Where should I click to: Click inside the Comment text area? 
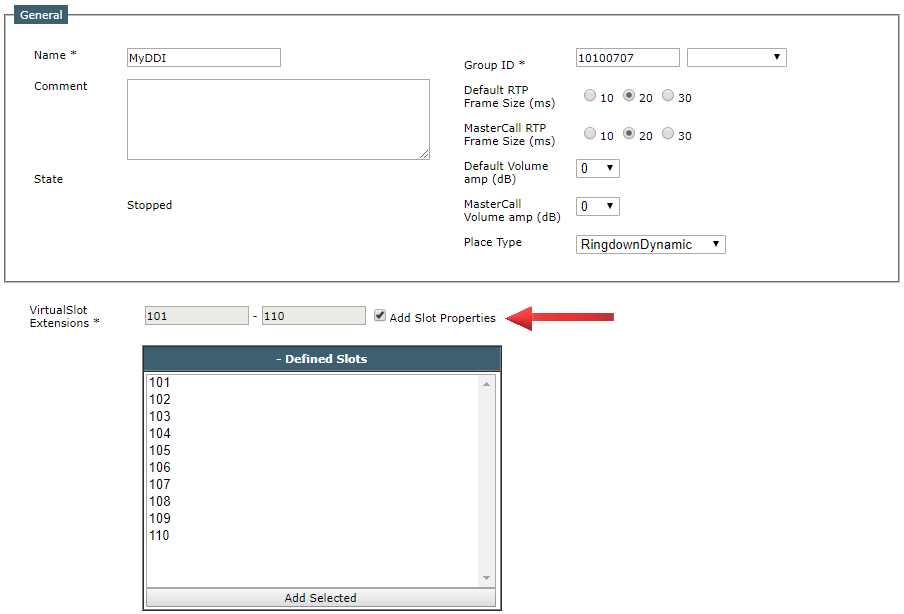[x=278, y=119]
